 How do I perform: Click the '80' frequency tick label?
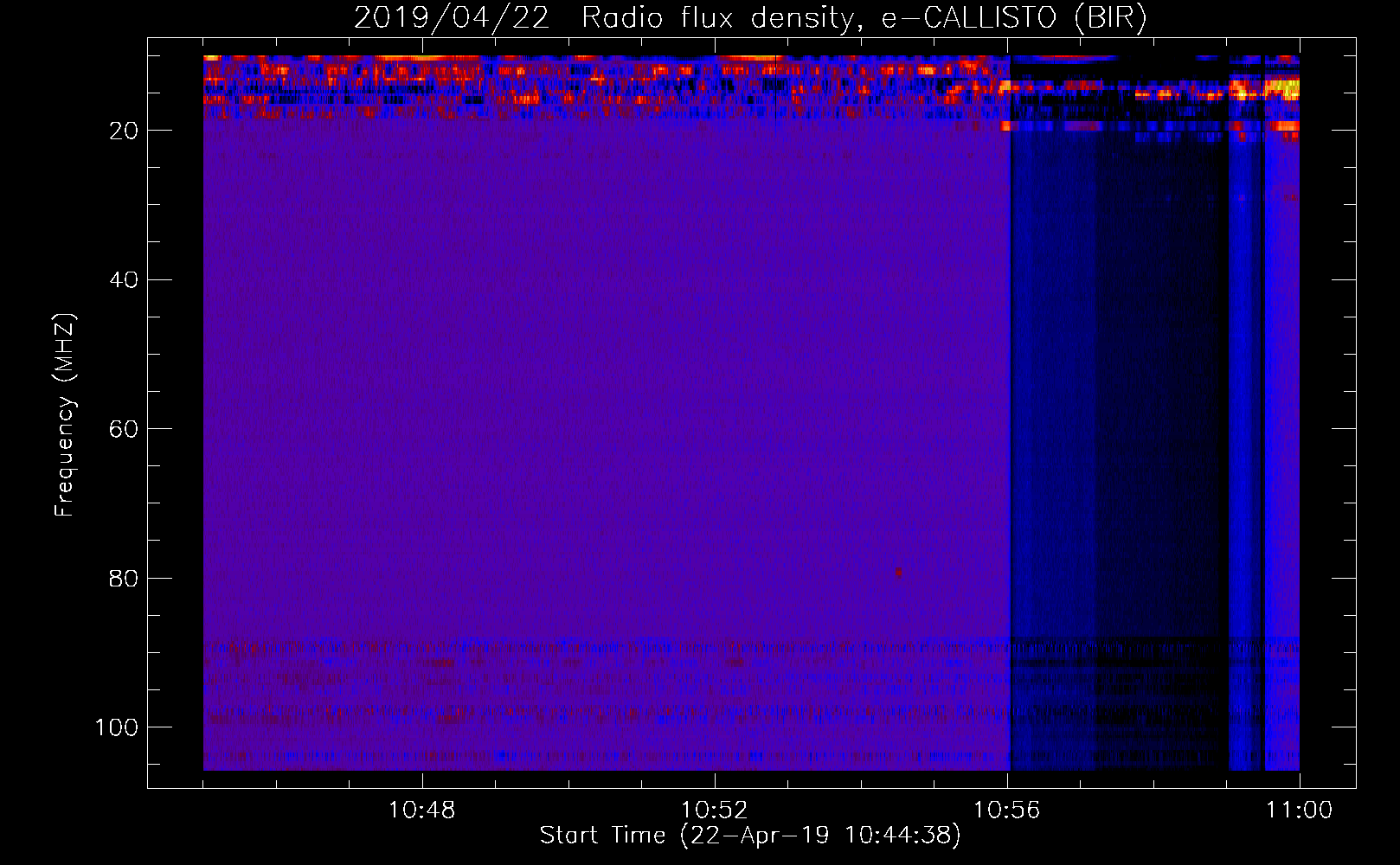click(x=125, y=579)
